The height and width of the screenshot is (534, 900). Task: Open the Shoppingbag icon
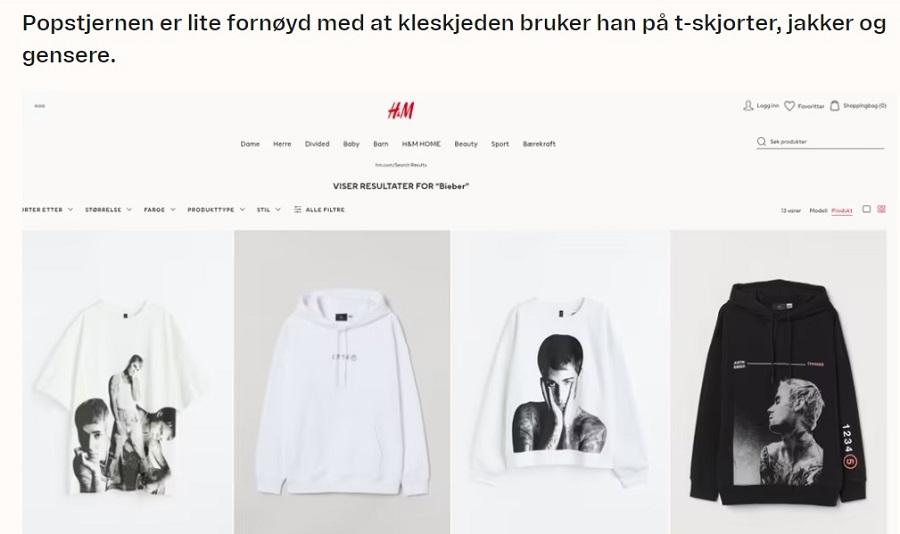[835, 106]
